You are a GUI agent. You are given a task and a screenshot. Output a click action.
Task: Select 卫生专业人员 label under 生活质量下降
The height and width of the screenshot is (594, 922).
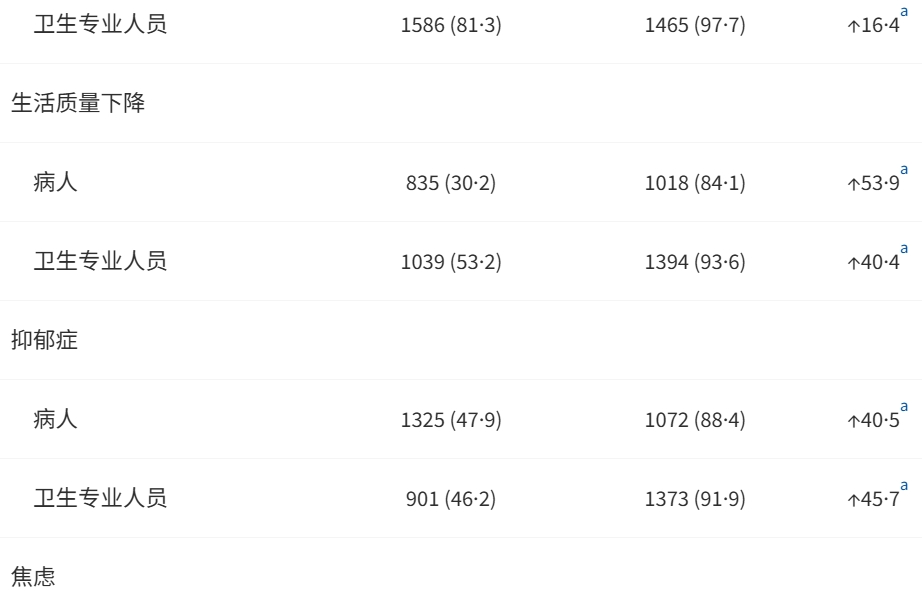[x=100, y=261]
